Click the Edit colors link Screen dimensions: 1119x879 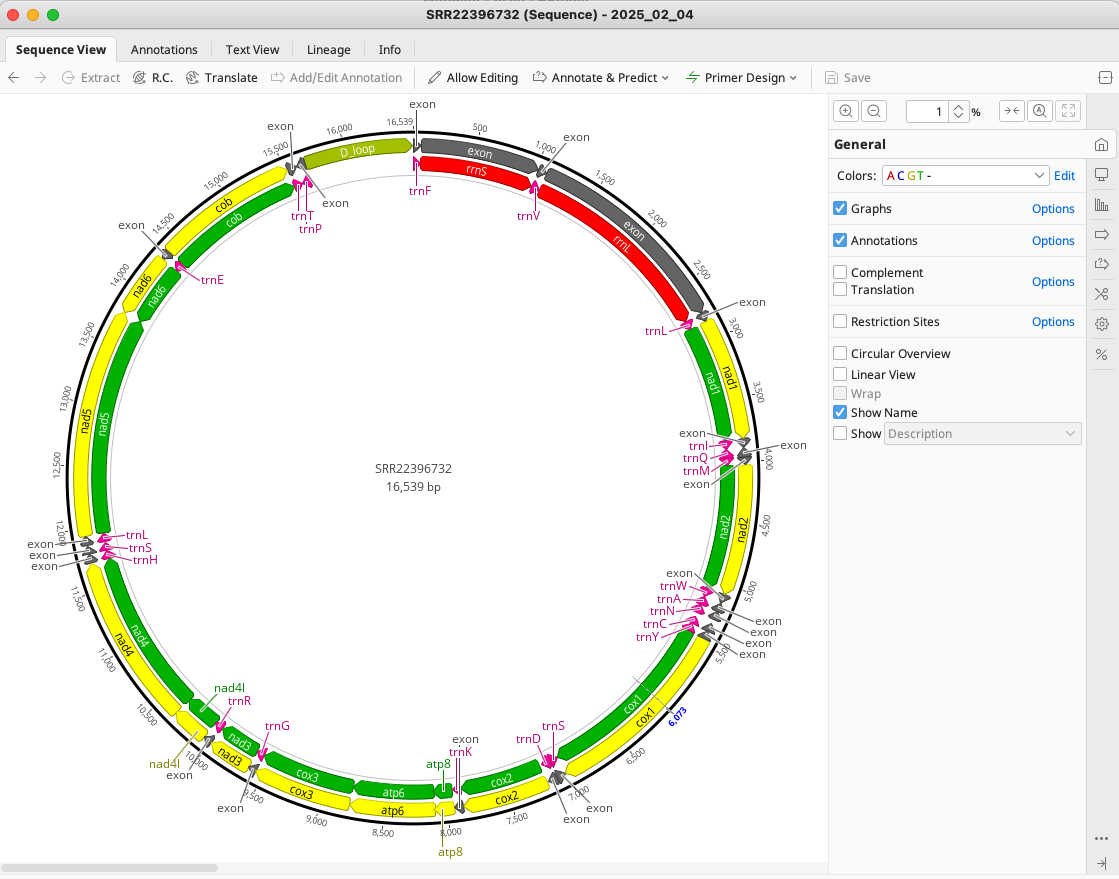(x=1064, y=176)
